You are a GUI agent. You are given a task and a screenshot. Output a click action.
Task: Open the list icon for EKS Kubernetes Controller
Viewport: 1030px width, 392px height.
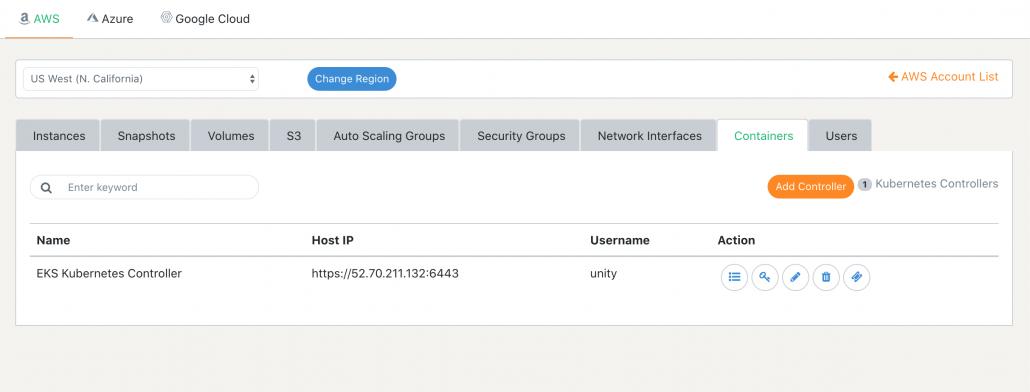[734, 277]
